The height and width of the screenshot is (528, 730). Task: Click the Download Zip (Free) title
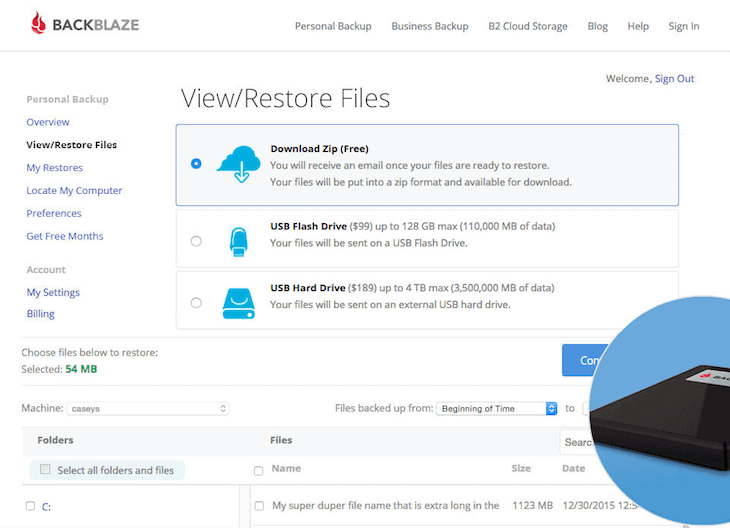(319, 149)
